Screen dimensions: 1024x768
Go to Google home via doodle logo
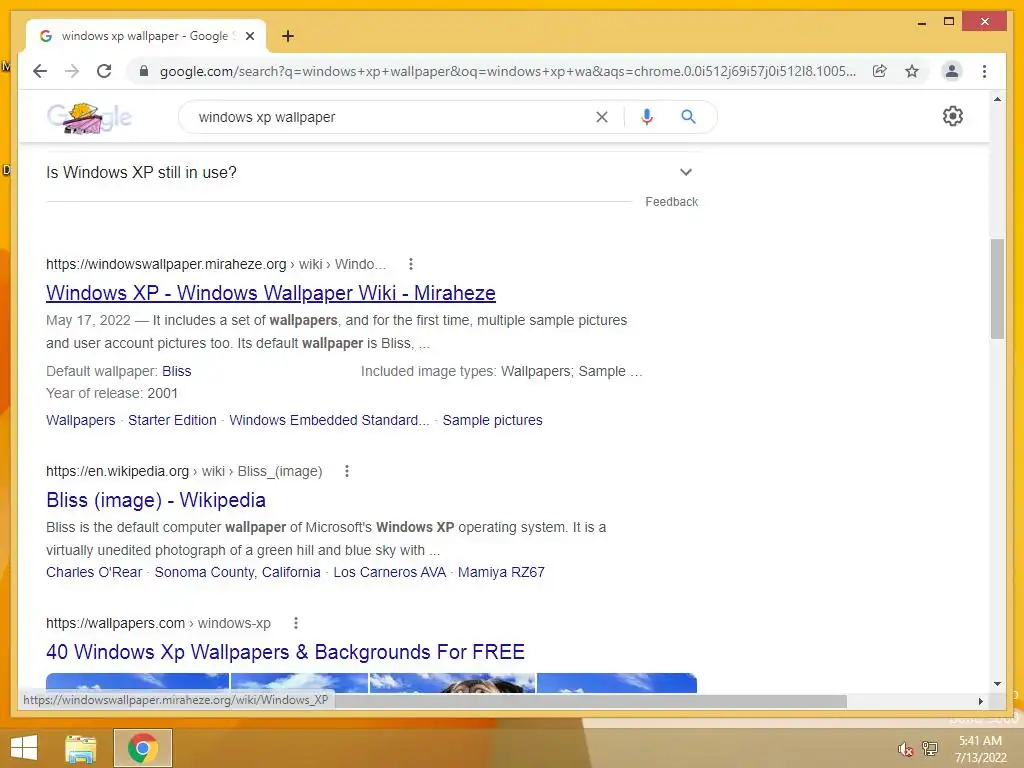[x=89, y=118]
